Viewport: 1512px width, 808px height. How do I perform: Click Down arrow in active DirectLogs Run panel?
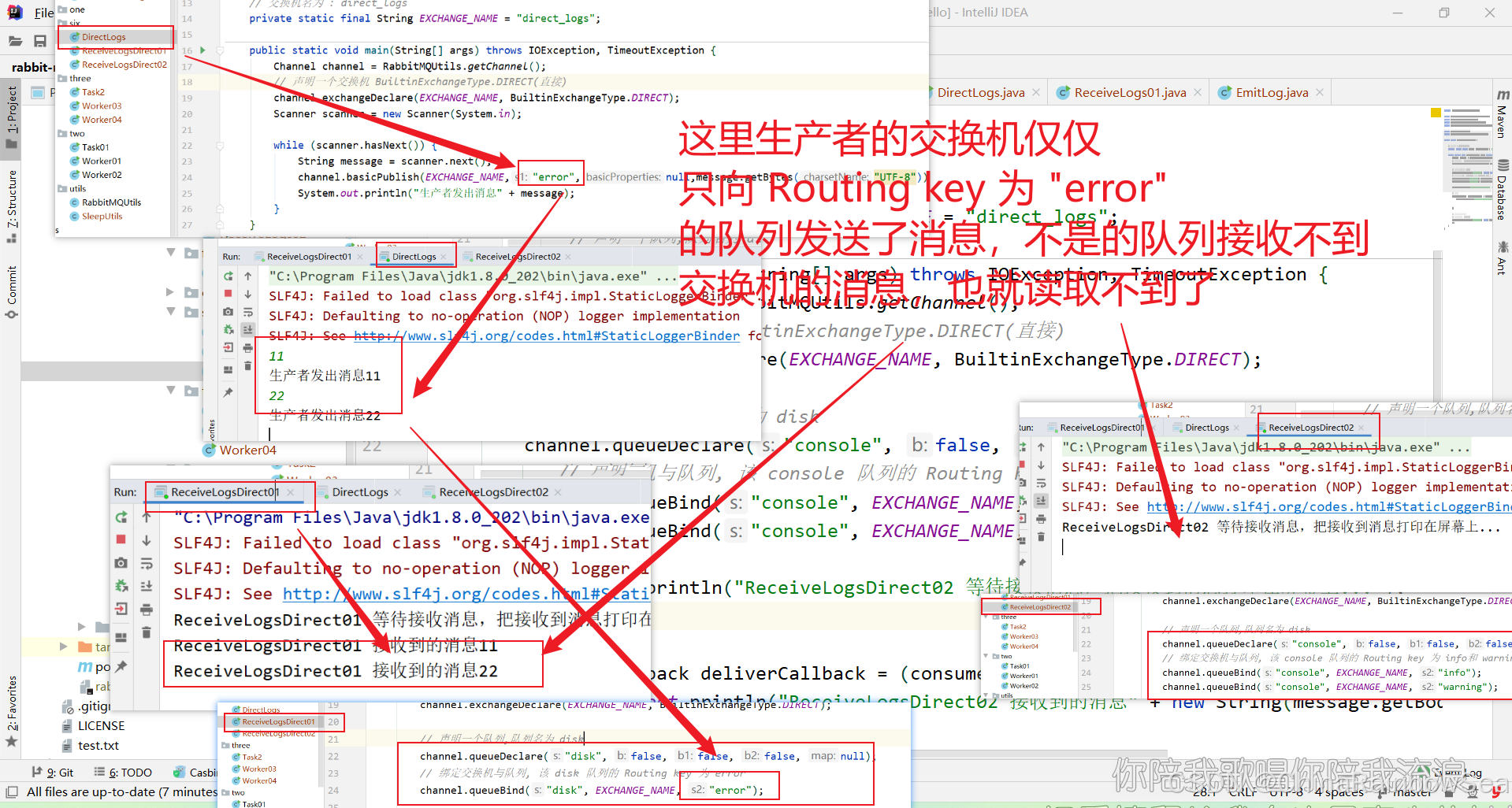coord(248,294)
